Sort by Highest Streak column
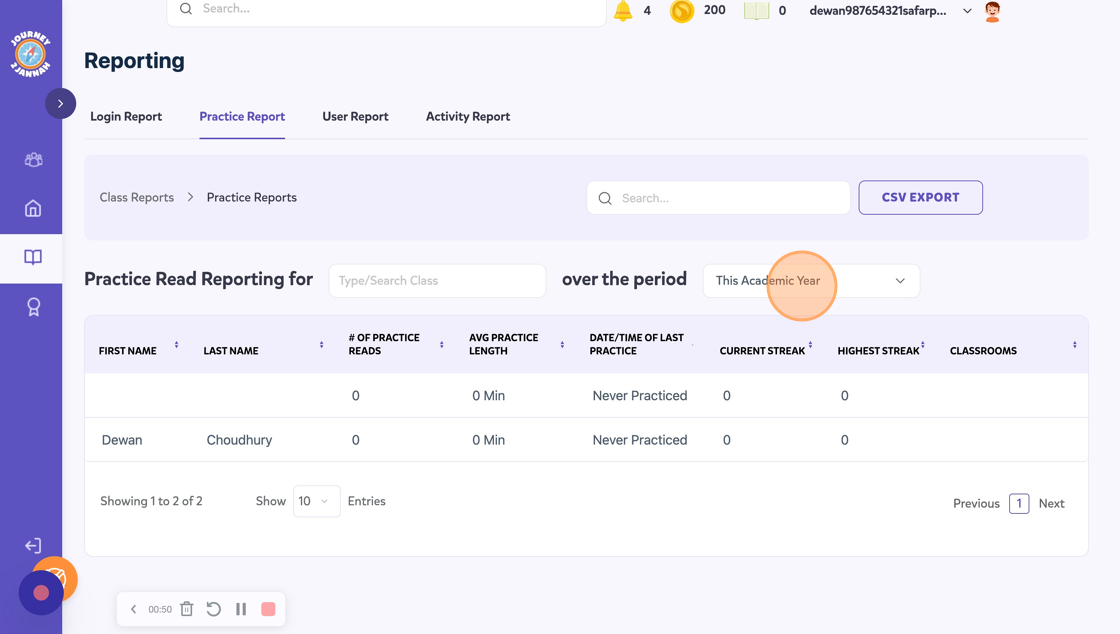 point(923,345)
